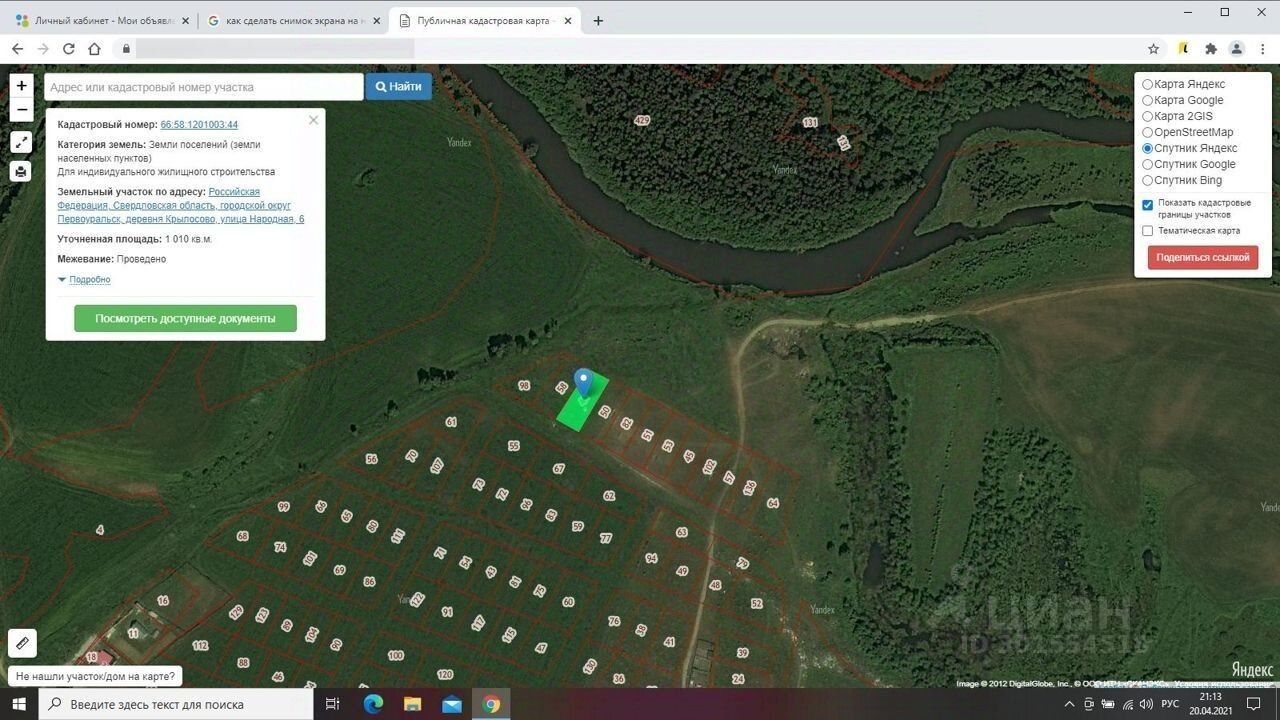The height and width of the screenshot is (720, 1280).
Task: Click the 'Найти' search button
Action: pos(399,87)
